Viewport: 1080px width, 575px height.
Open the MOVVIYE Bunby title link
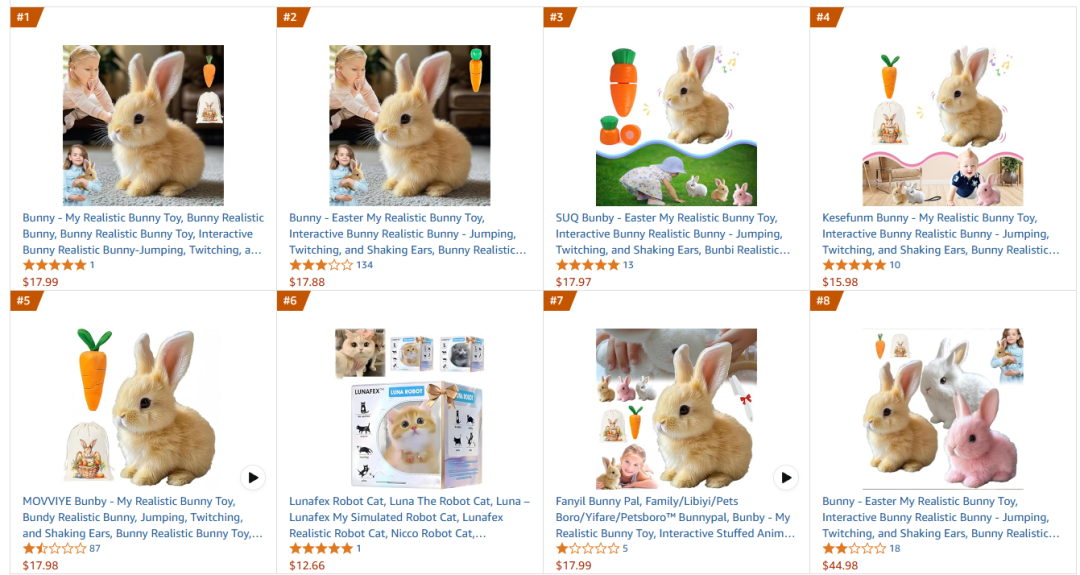pos(142,517)
